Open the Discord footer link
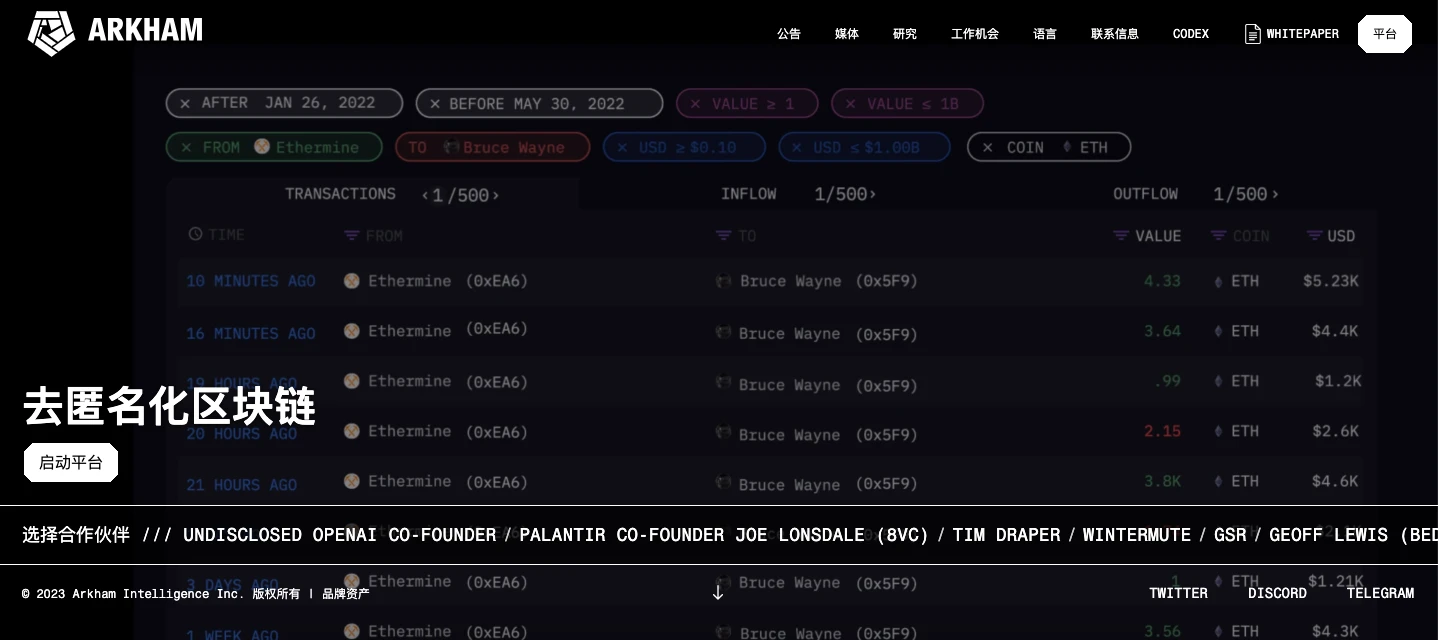This screenshot has height=640, width=1438. click(1277, 593)
